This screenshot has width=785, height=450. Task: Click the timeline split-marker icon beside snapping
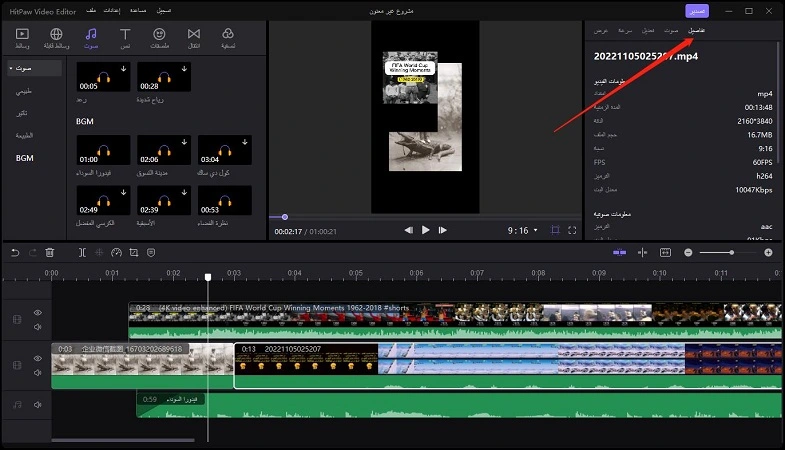(x=642, y=253)
